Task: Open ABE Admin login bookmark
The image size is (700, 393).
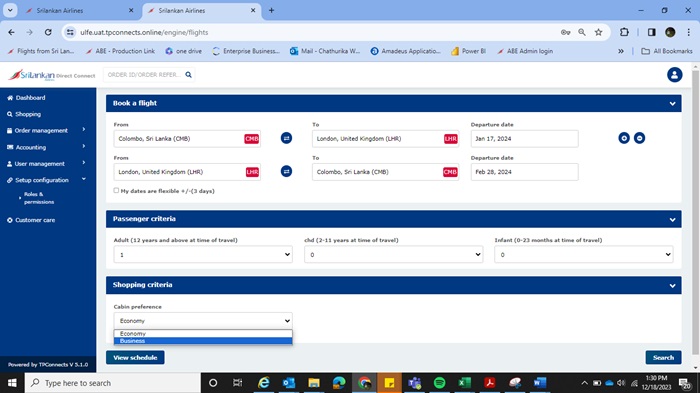Action: (525, 51)
